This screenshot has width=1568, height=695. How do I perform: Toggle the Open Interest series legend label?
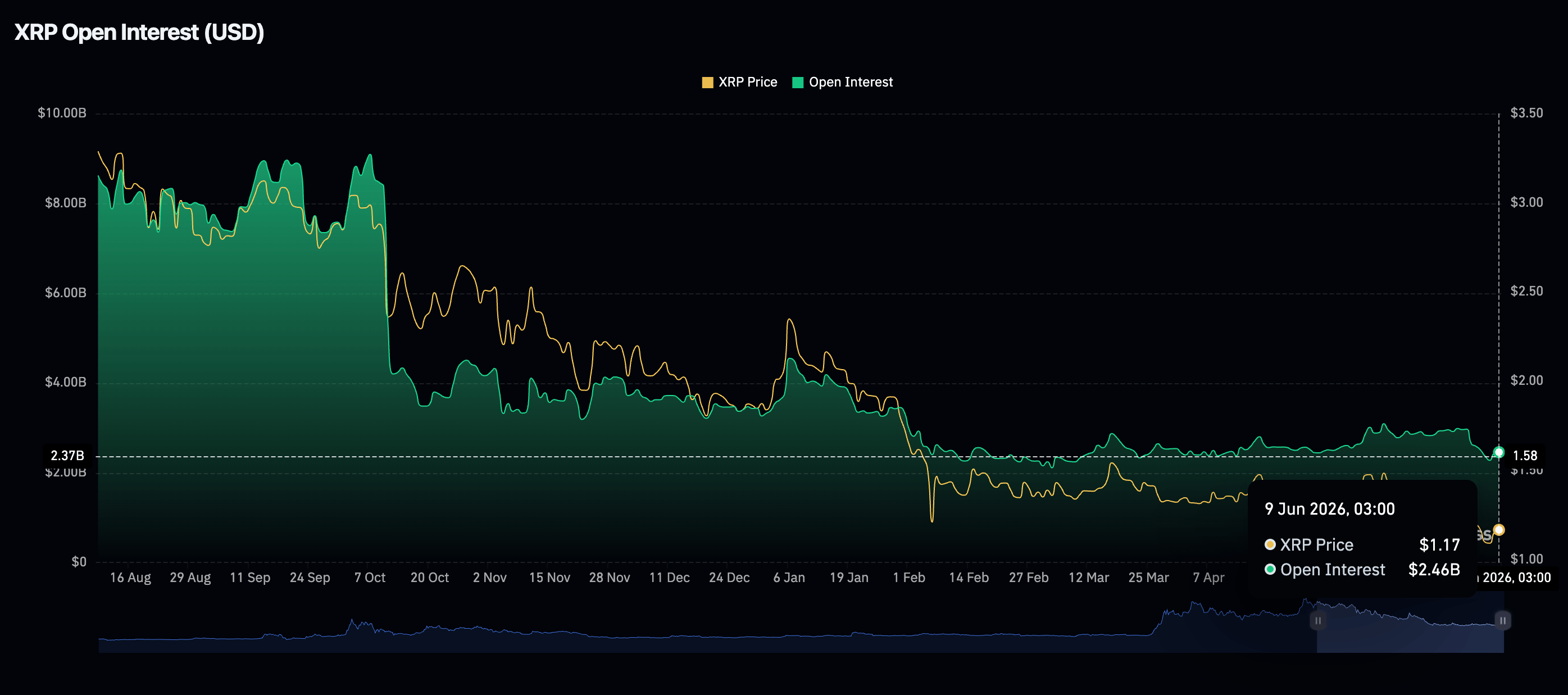851,82
